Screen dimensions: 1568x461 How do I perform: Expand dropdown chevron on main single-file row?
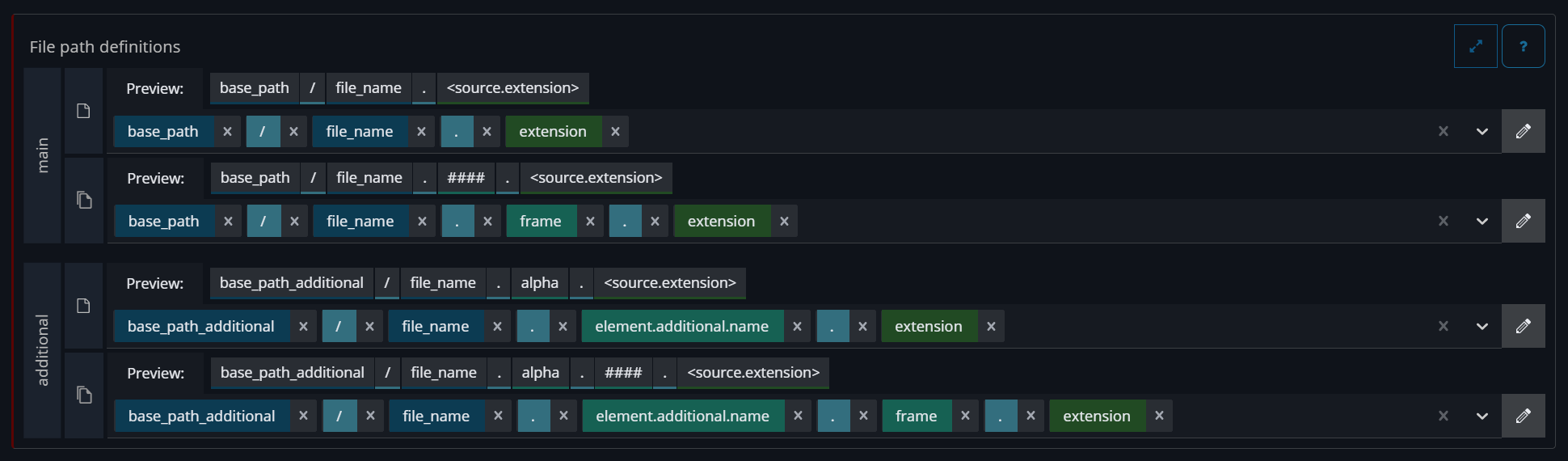pyautogui.click(x=1482, y=131)
